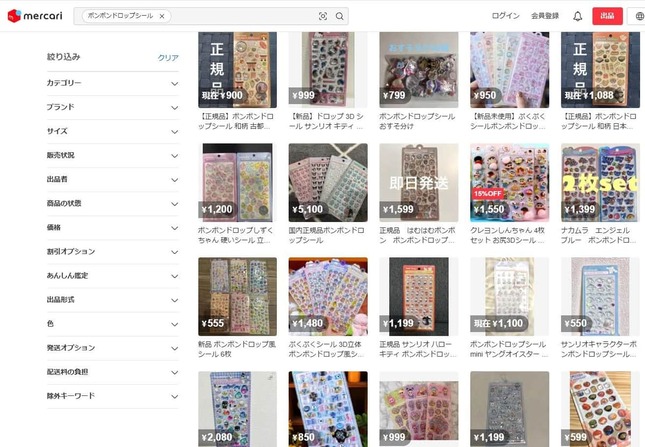Expand the 除外キーワード filter

(x=112, y=396)
